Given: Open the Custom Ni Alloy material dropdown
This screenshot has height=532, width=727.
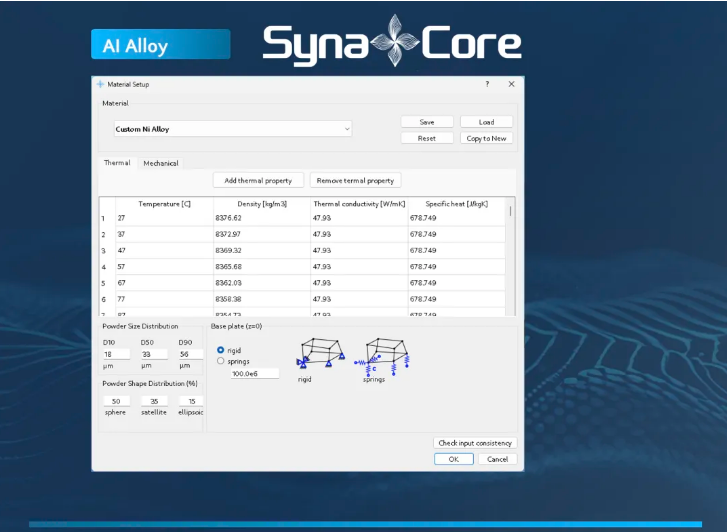Looking at the screenshot, I should tap(232, 129).
